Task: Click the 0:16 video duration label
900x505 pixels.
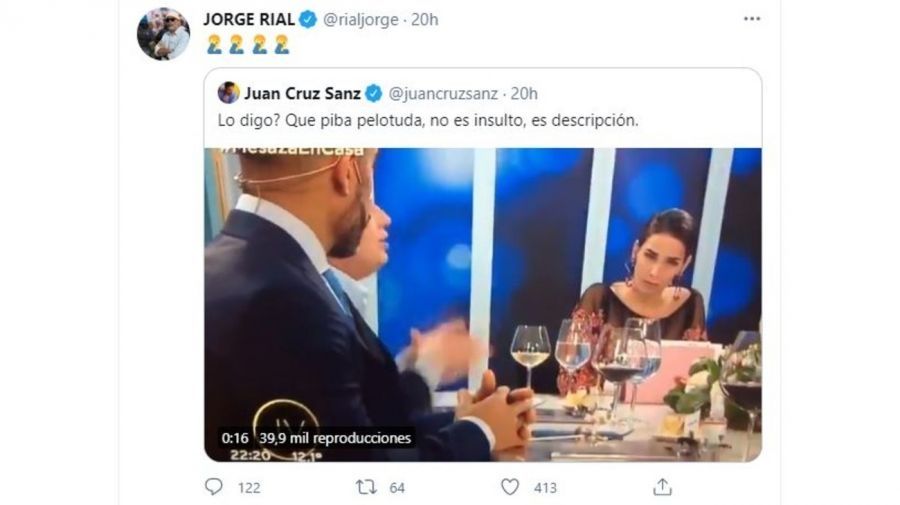Action: [236, 438]
